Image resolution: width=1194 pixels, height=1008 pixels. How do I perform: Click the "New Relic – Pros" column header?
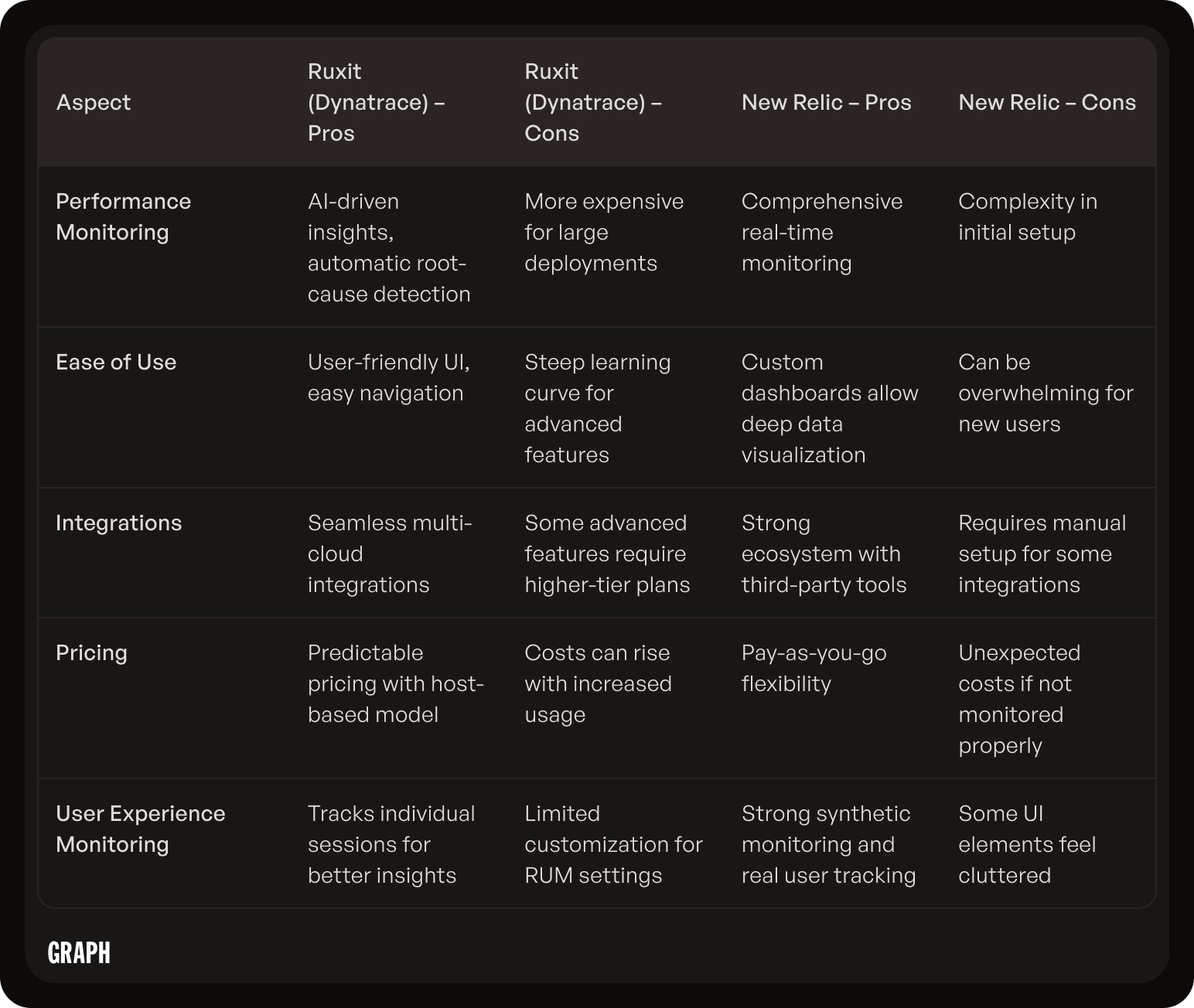click(826, 102)
